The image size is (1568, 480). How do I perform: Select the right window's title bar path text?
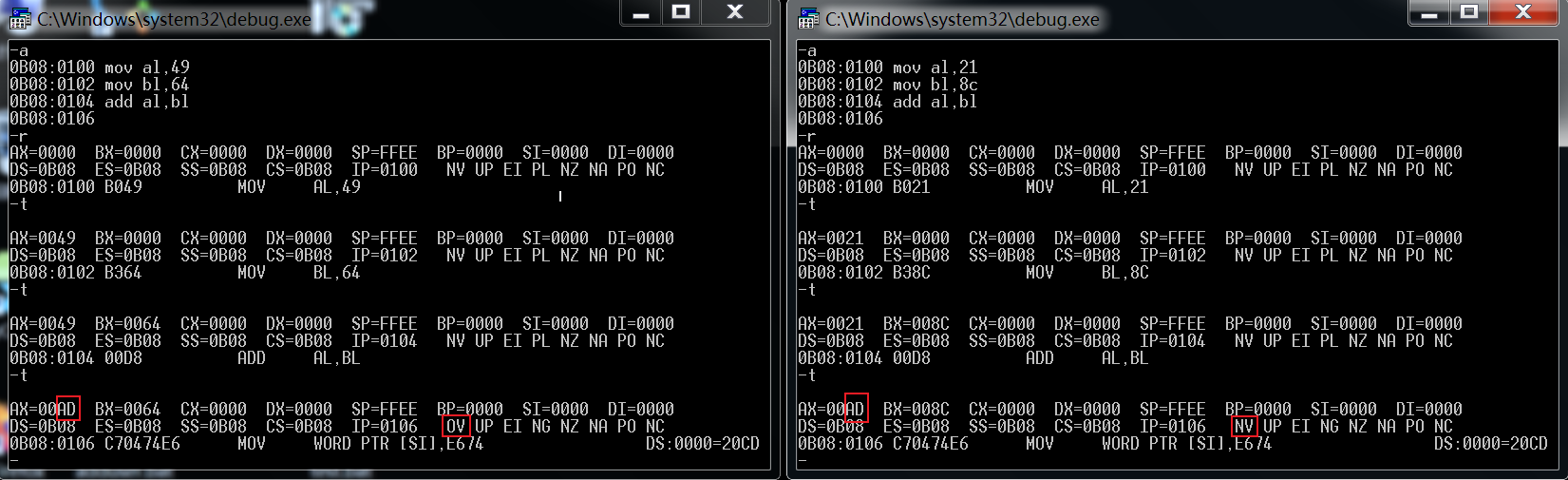tap(962, 19)
